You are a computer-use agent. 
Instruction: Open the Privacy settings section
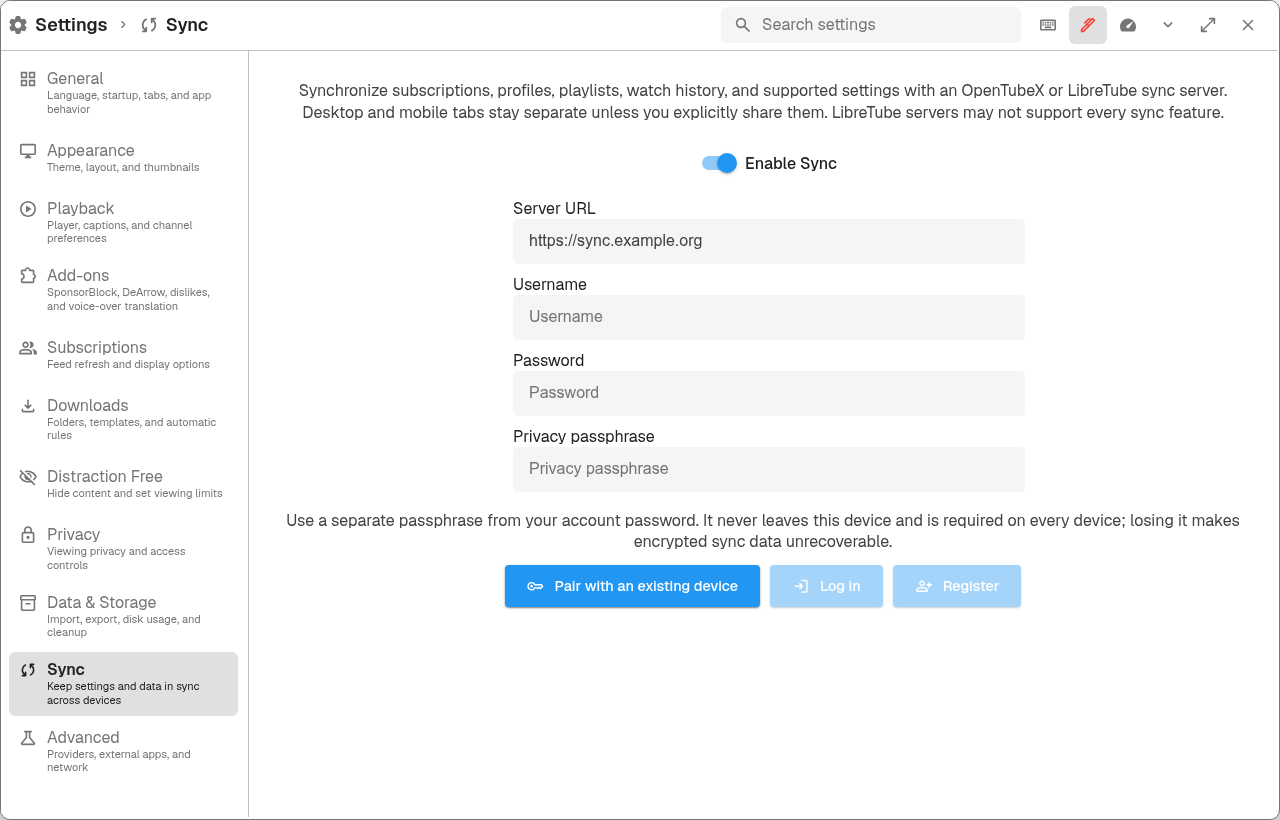click(124, 549)
